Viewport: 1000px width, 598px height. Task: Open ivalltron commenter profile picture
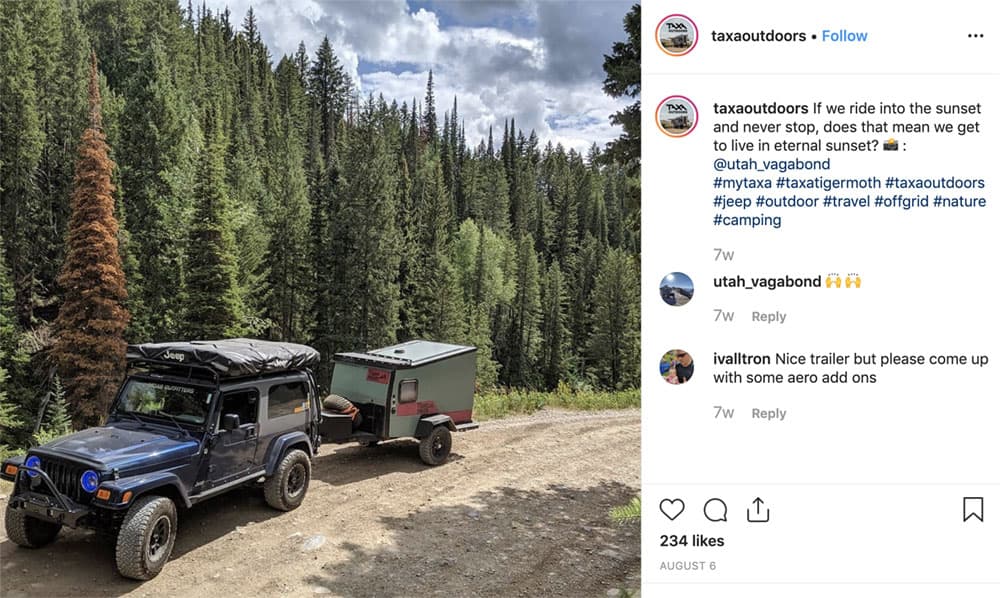(677, 367)
